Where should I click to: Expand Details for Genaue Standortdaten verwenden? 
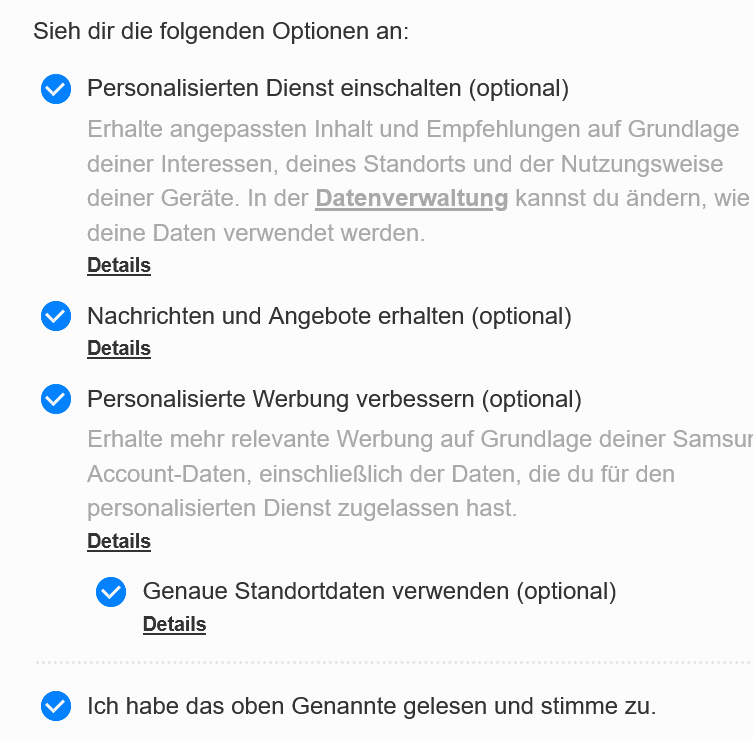tap(174, 624)
